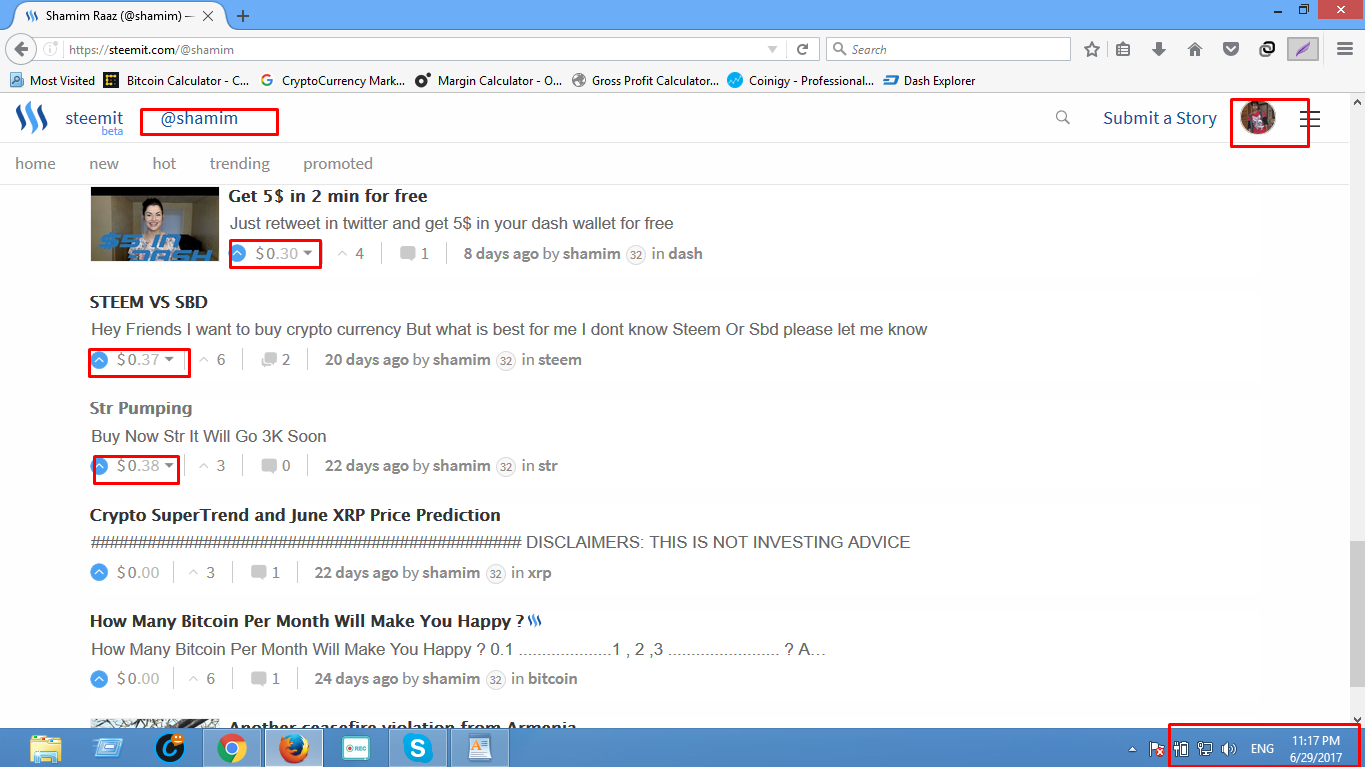Click the Pocket icon in toolbar
Viewport: 1365px width, 767px height.
pos(1232,49)
